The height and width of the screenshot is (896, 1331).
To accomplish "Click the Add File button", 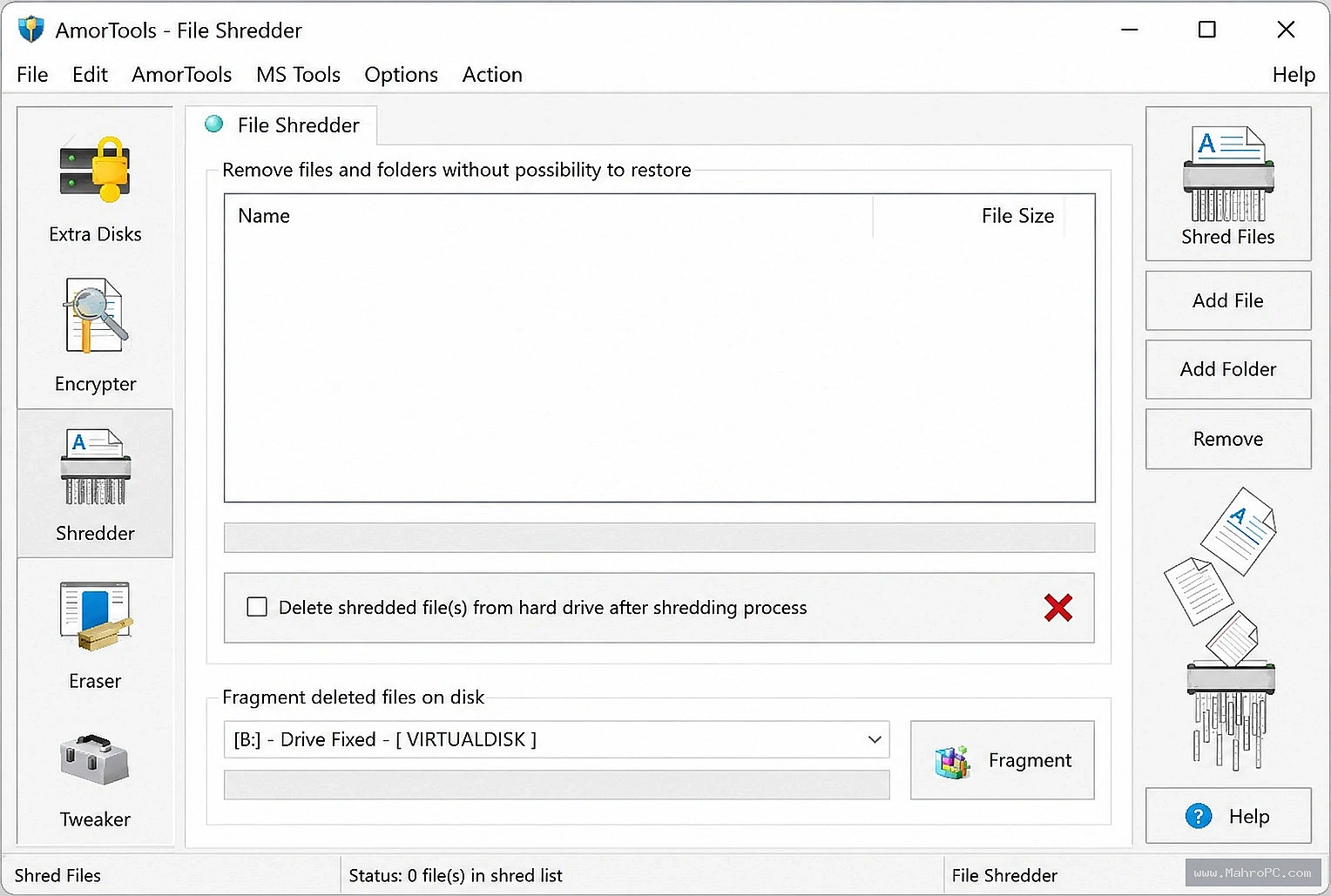I will click(1228, 300).
